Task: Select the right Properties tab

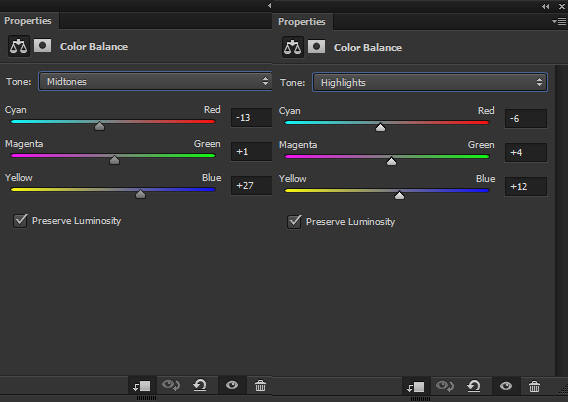Action: pyautogui.click(x=301, y=22)
